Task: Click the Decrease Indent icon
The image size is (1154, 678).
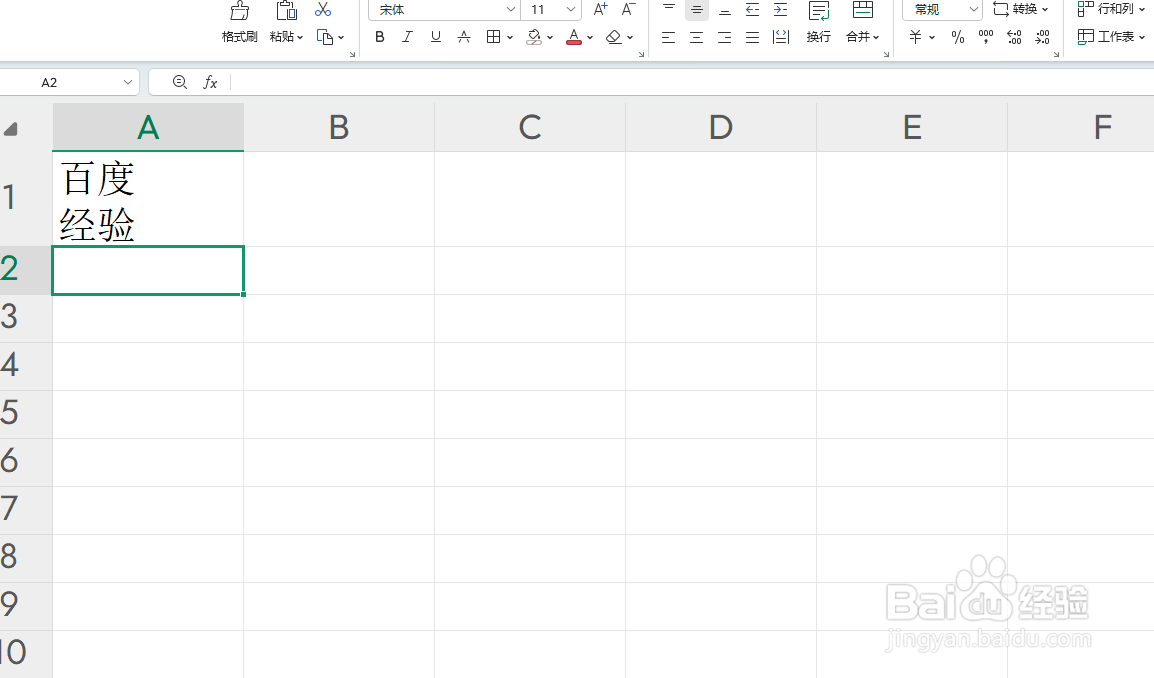Action: (x=752, y=10)
